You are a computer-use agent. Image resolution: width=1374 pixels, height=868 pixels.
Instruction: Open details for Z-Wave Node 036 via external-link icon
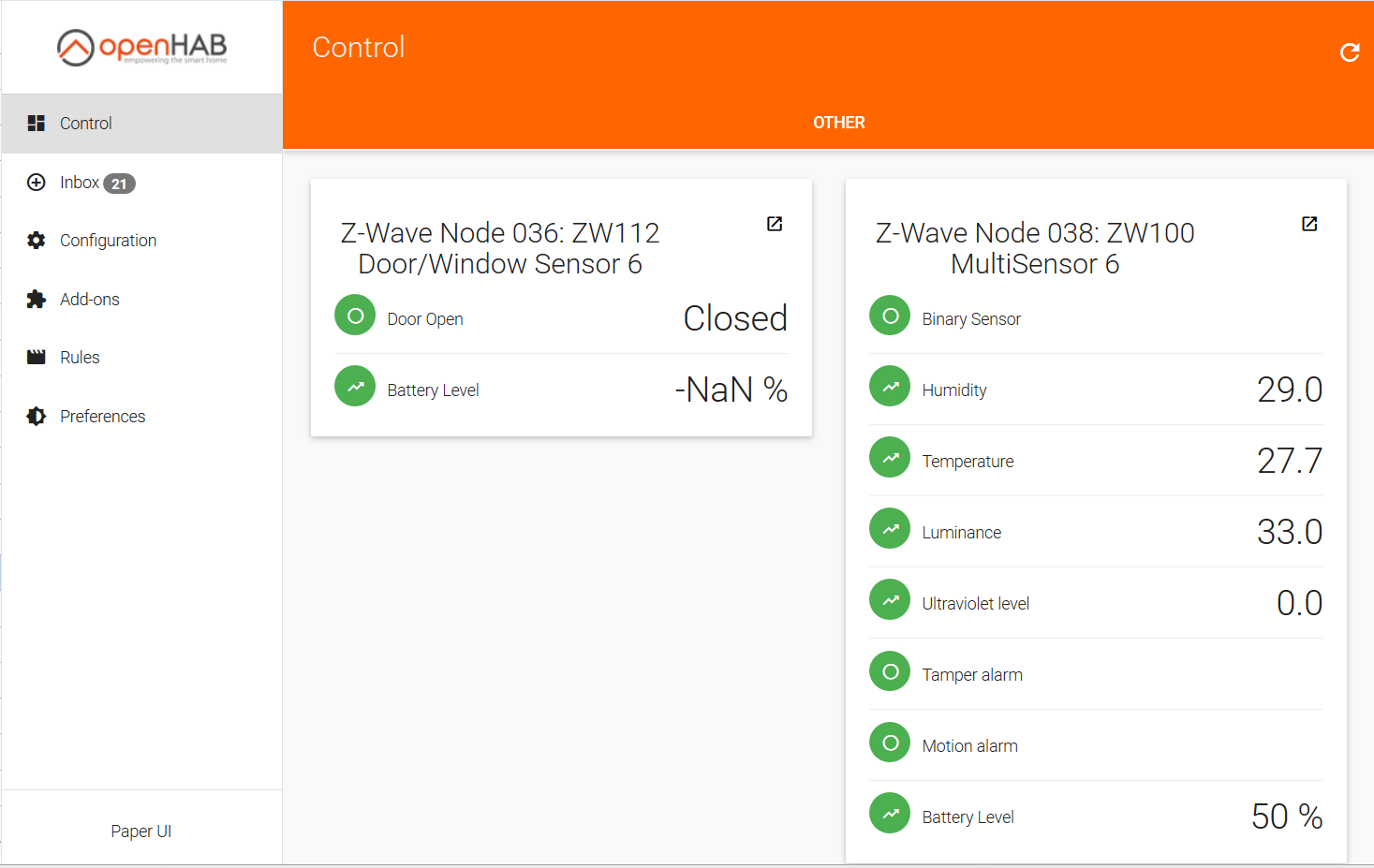tap(774, 224)
